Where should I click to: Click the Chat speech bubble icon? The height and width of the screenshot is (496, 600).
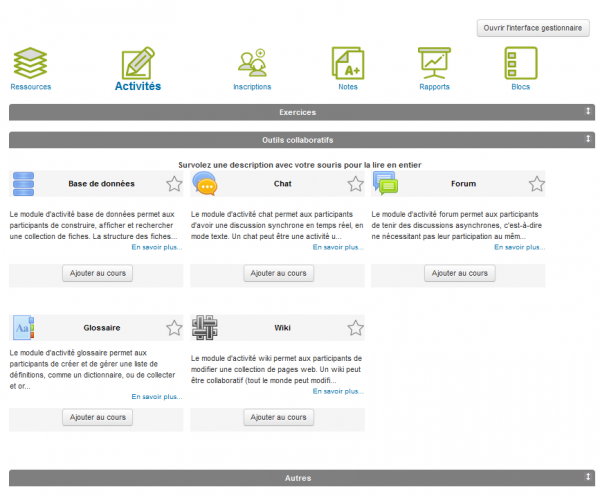[x=204, y=184]
